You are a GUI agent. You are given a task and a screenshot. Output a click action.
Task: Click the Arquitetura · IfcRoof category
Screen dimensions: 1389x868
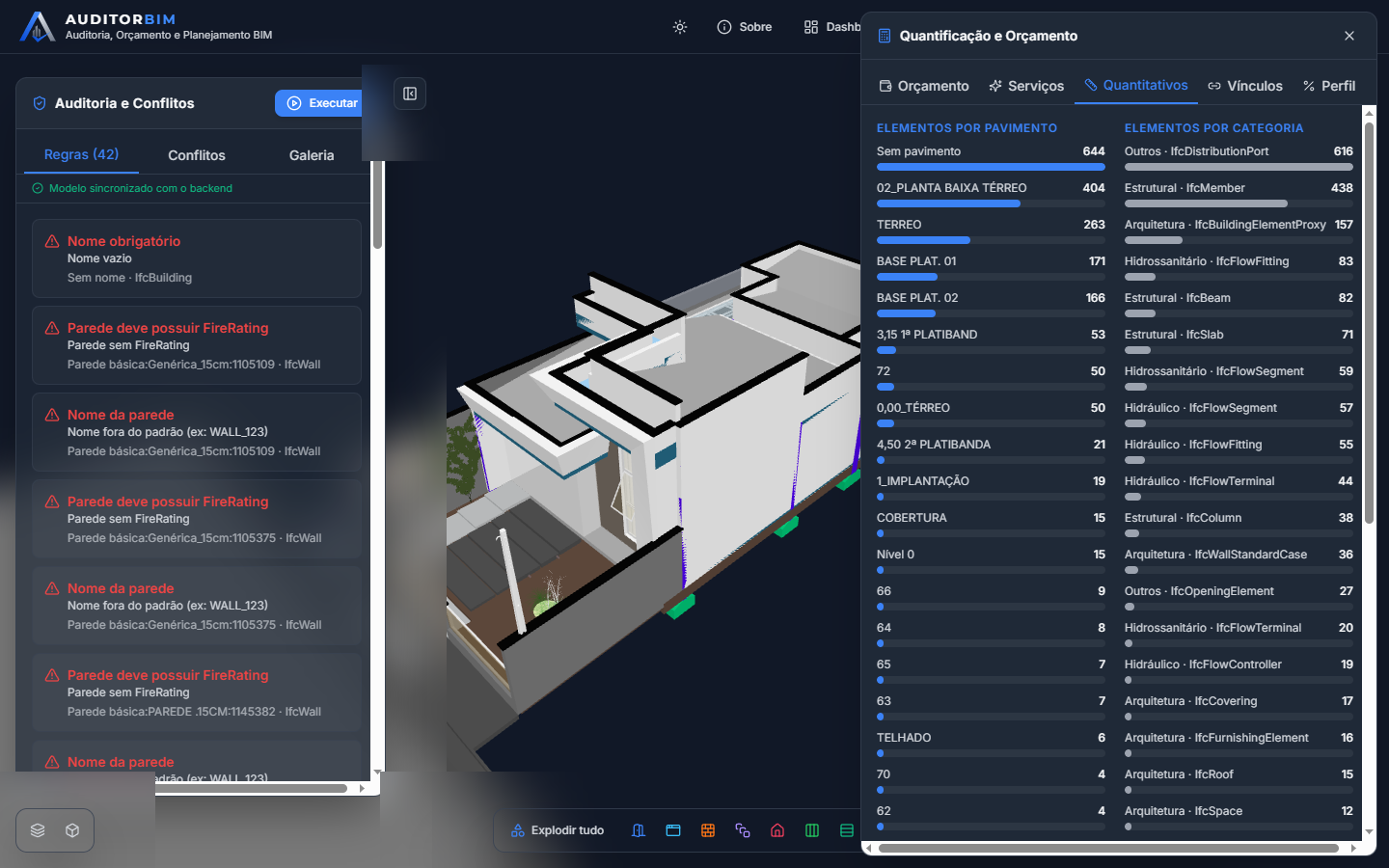pos(1239,780)
